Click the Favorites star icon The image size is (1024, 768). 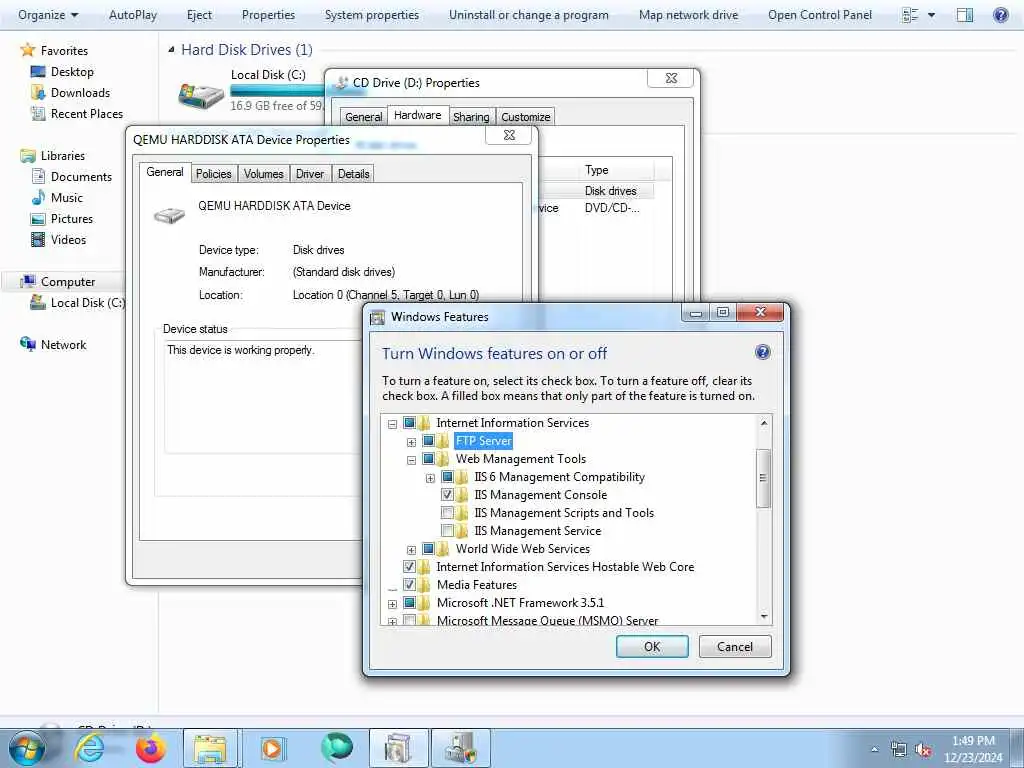[27, 50]
